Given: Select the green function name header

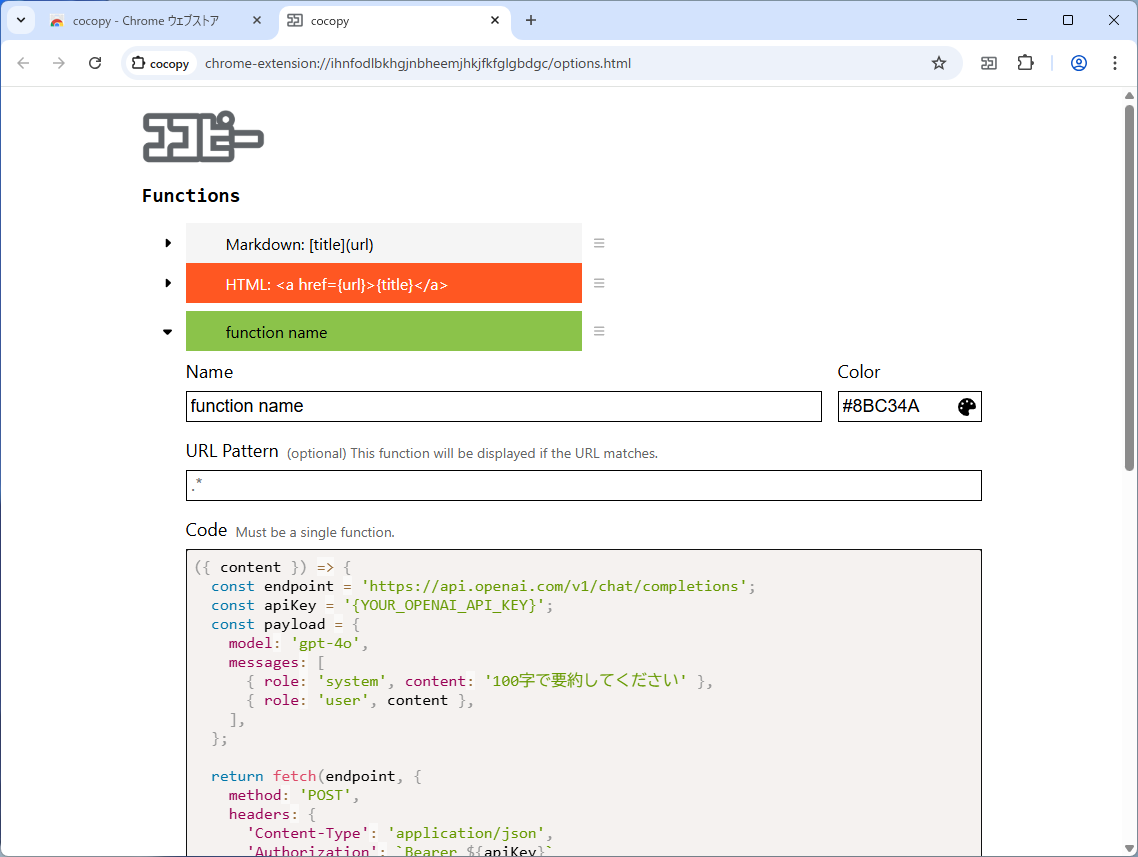Looking at the screenshot, I should [384, 332].
